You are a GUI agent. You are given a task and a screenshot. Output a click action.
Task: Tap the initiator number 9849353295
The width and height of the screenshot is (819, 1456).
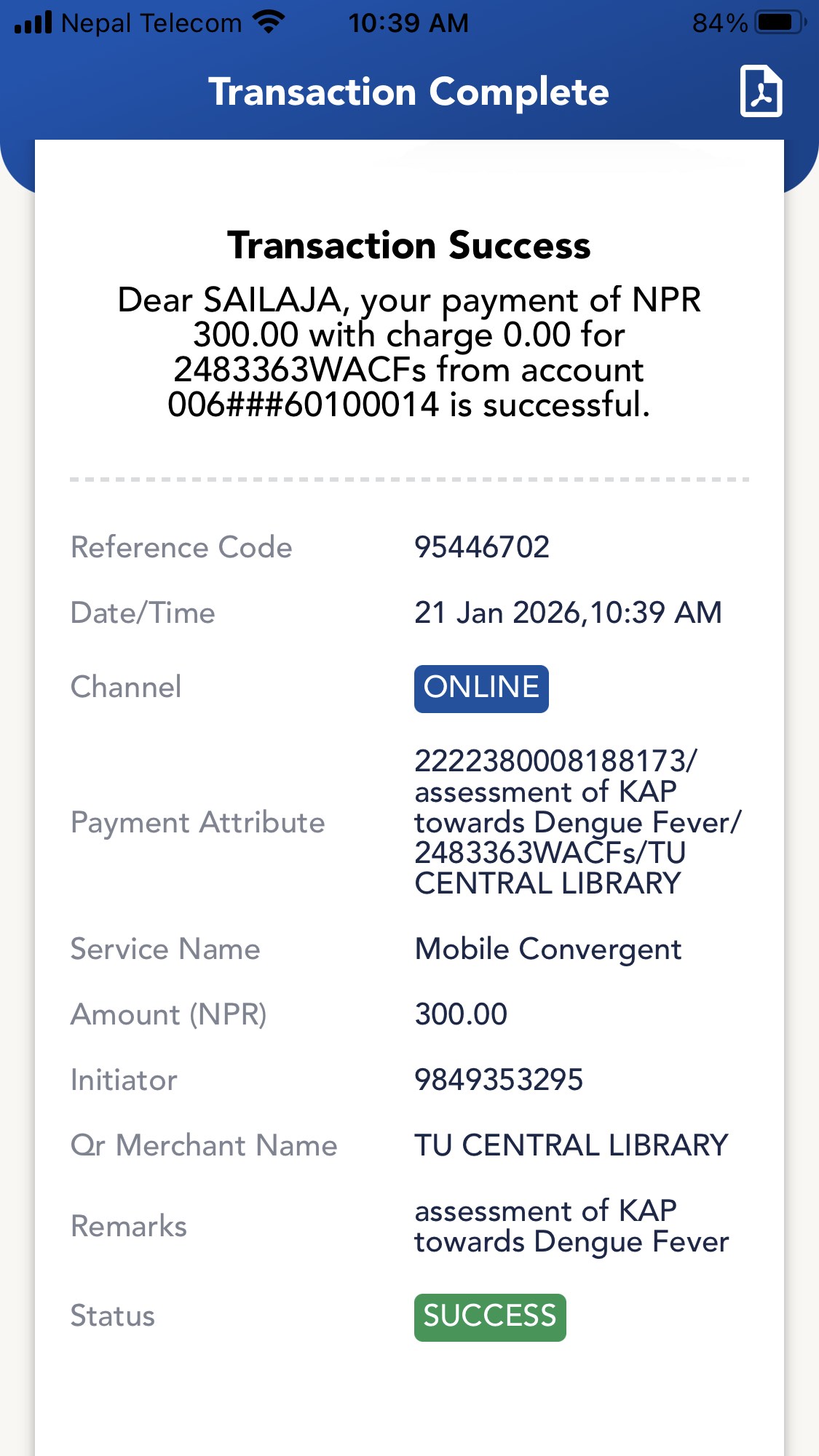tap(499, 1080)
